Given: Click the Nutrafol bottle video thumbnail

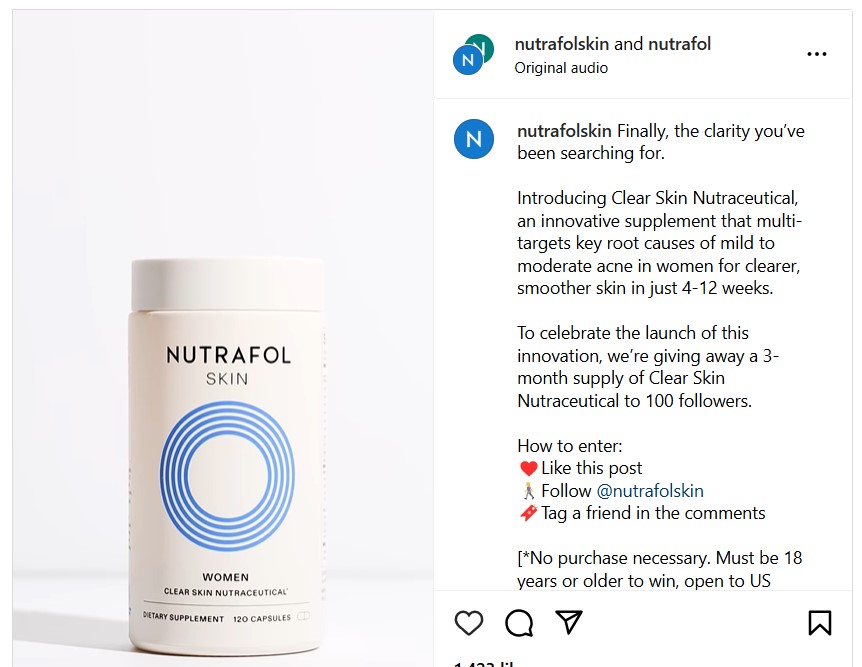Looking at the screenshot, I should 223,338.
